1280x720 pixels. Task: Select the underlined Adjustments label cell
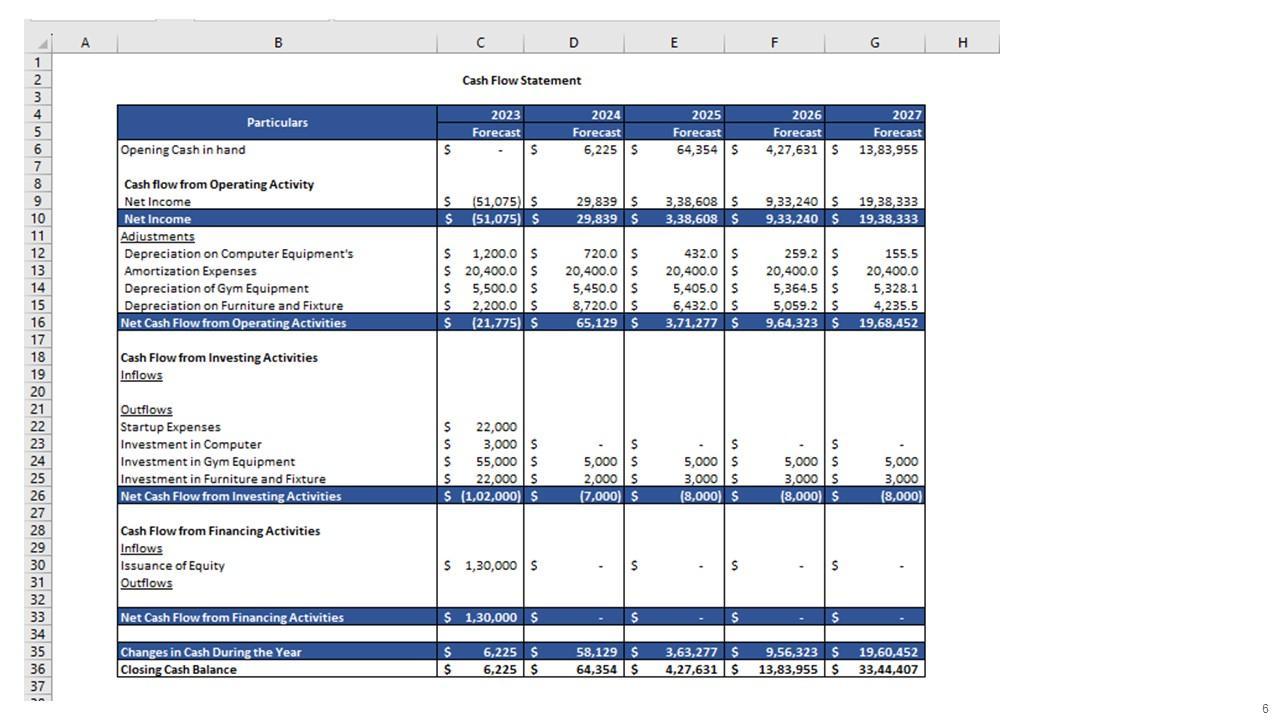coord(157,236)
